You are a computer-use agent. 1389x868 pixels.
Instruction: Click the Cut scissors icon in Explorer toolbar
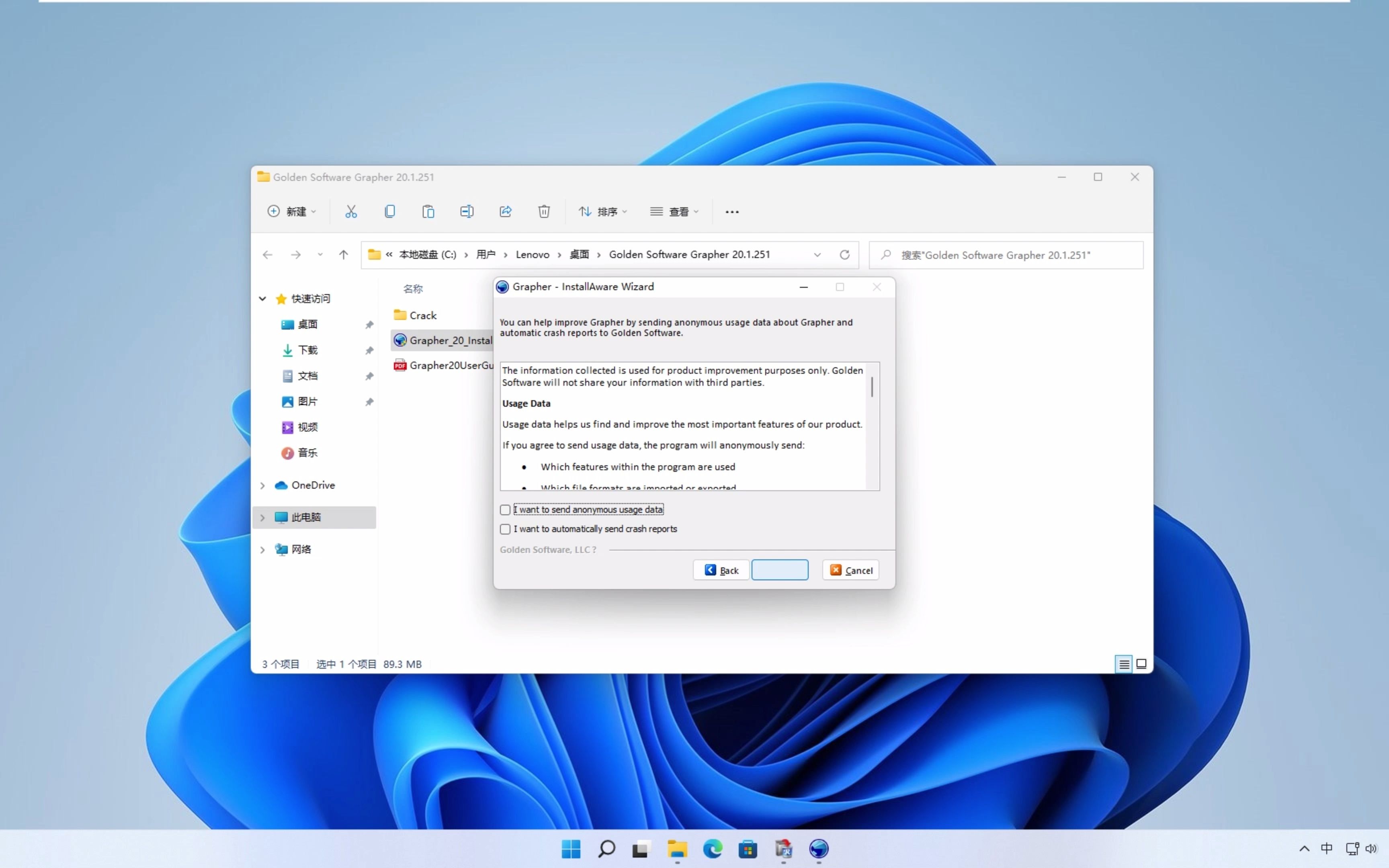click(x=351, y=211)
